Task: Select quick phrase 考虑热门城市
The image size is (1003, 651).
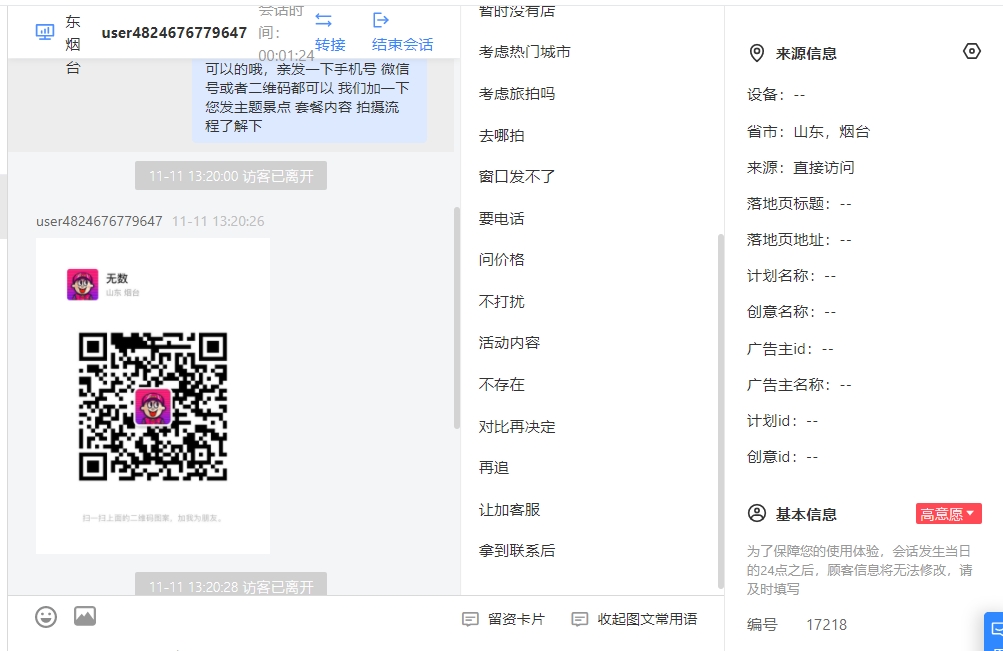Action: [525, 52]
